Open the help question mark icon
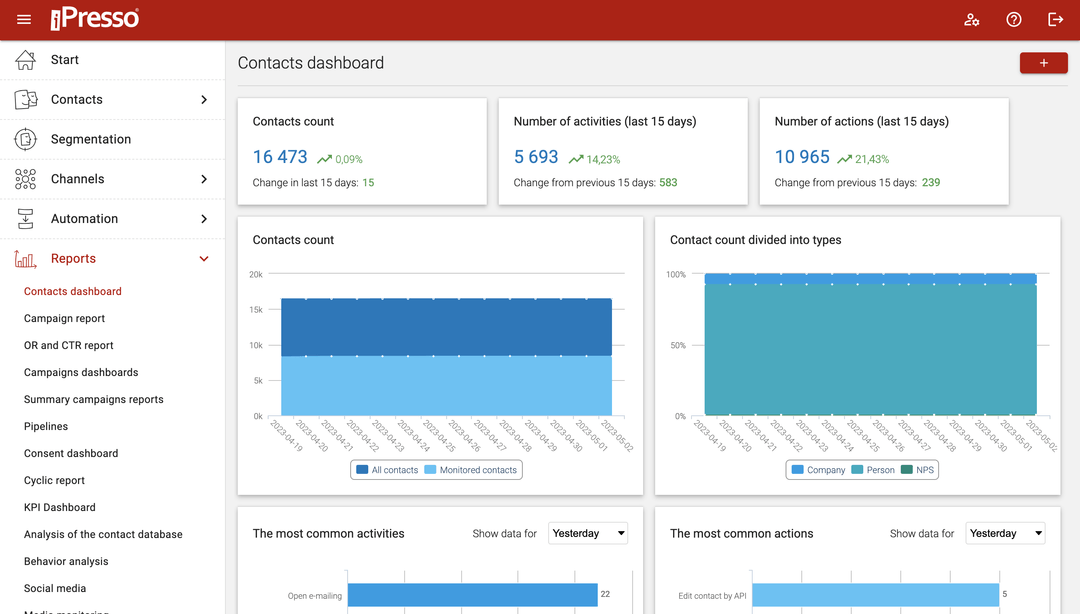This screenshot has height=614, width=1080. click(x=1013, y=19)
